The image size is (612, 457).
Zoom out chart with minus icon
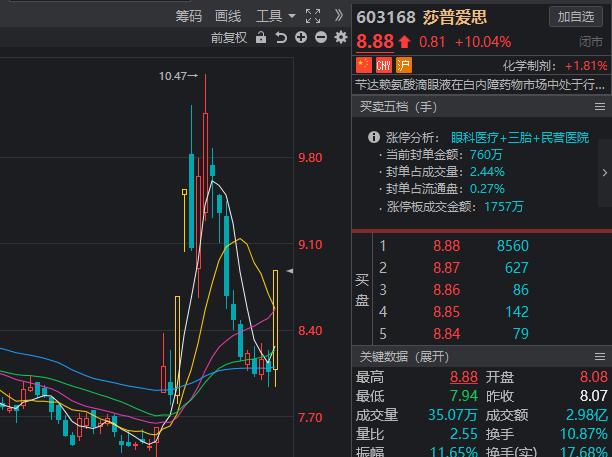321,37
